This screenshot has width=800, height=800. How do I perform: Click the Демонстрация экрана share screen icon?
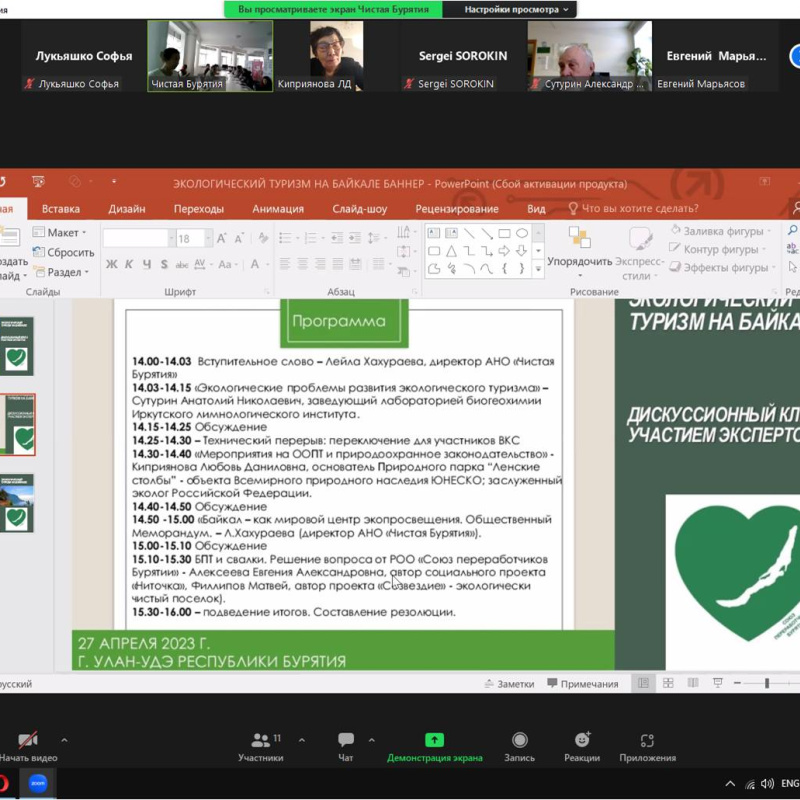pyautogui.click(x=434, y=740)
